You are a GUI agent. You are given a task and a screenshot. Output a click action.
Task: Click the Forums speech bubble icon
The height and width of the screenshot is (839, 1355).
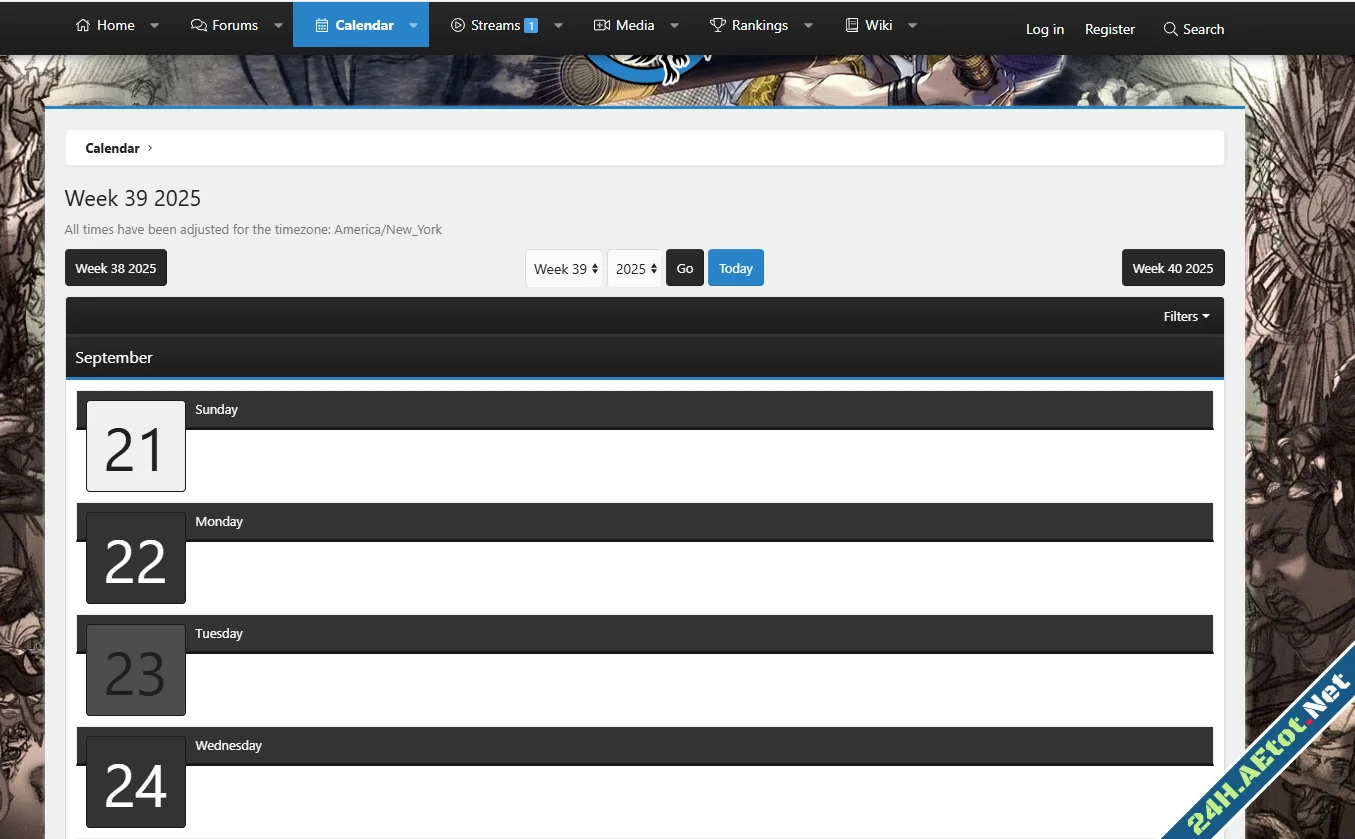[199, 25]
